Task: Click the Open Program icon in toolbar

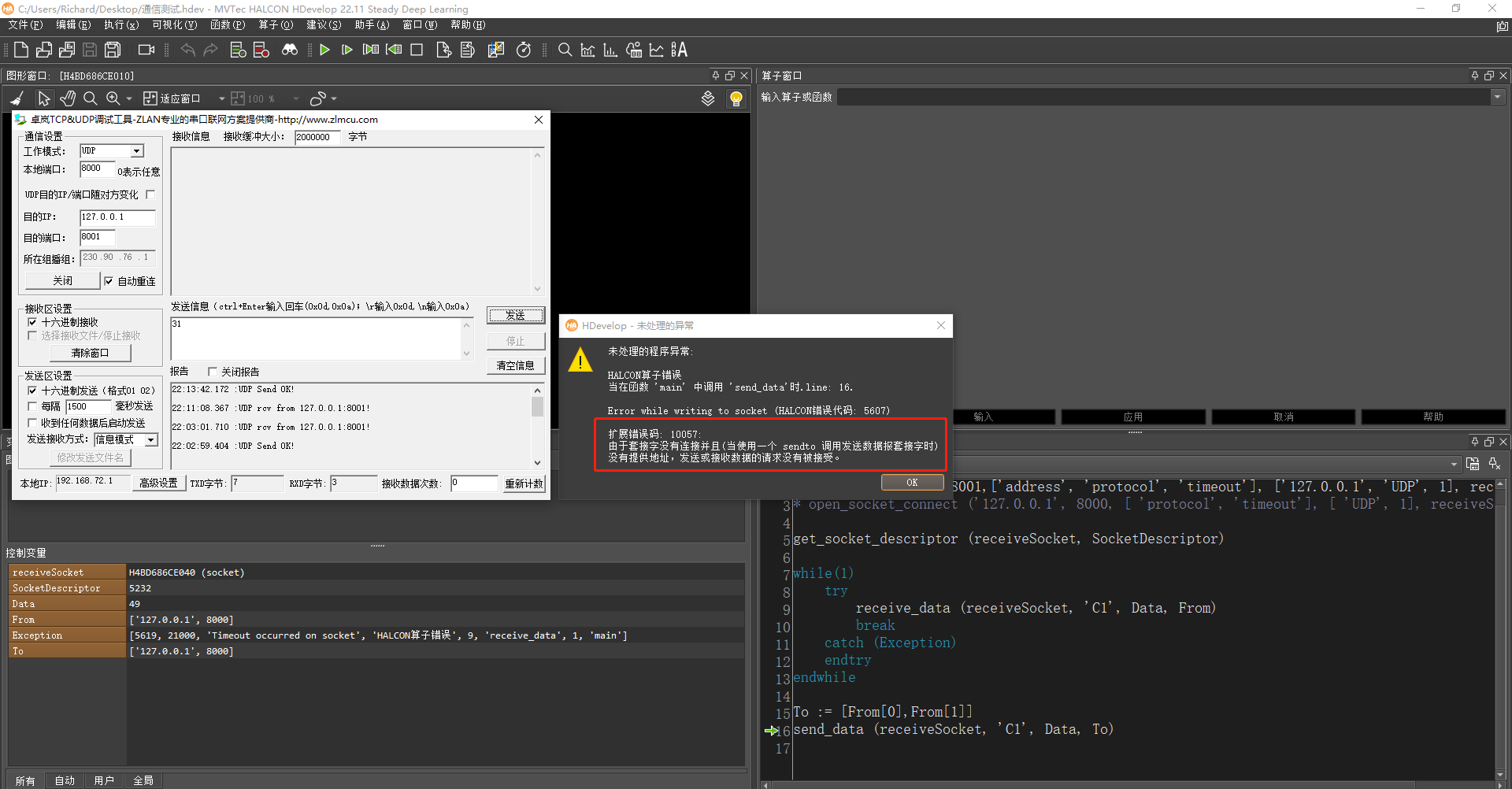Action: point(44,50)
